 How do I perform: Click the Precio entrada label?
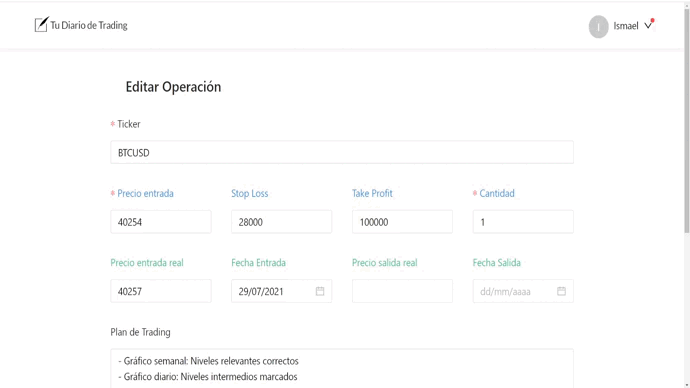(x=145, y=194)
